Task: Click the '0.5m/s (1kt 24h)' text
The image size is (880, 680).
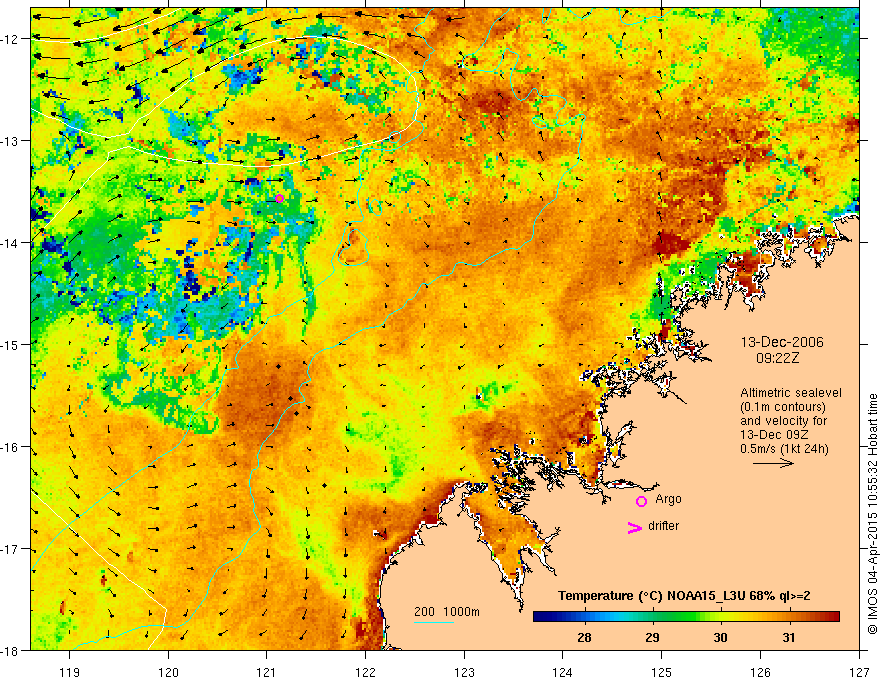Action: pyautogui.click(x=784, y=449)
